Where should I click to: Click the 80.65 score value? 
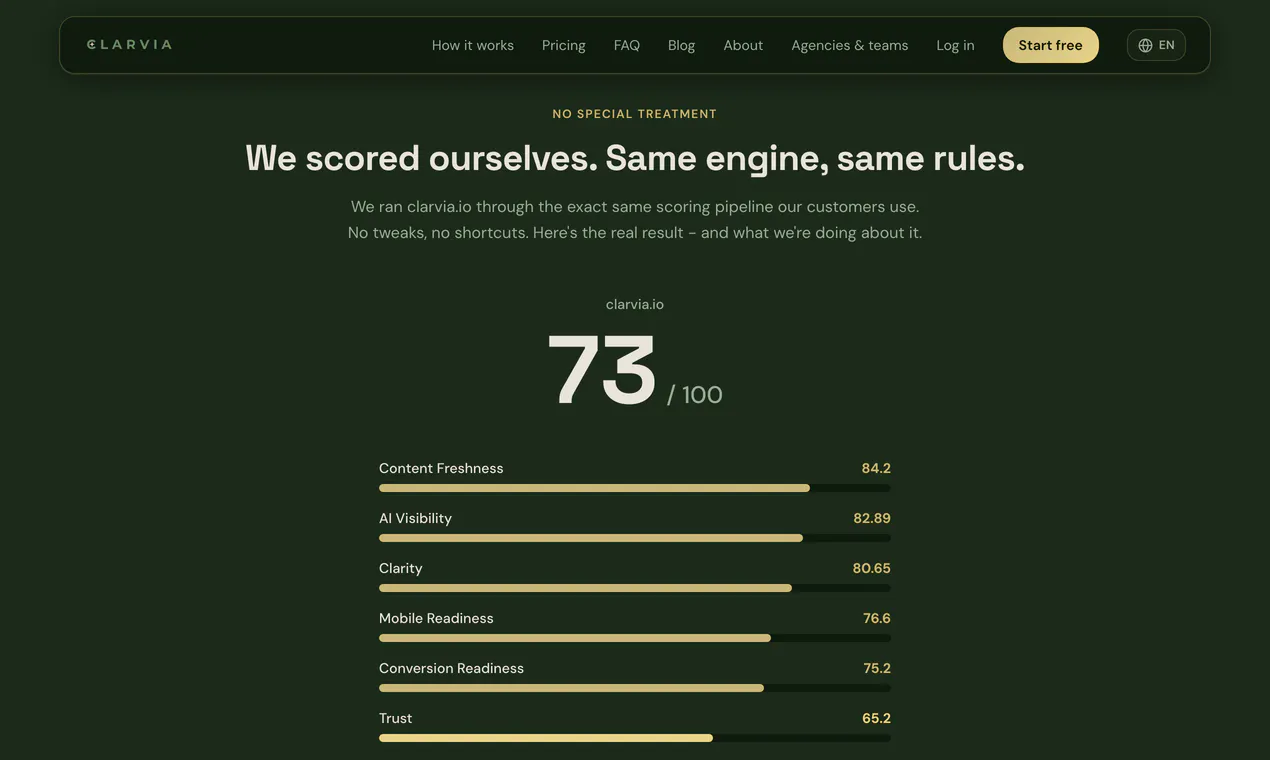point(872,568)
